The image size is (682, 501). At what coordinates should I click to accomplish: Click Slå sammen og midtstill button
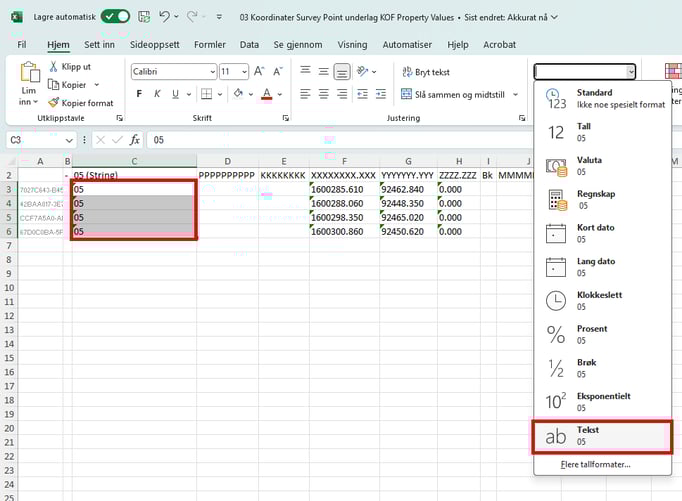[x=453, y=94]
